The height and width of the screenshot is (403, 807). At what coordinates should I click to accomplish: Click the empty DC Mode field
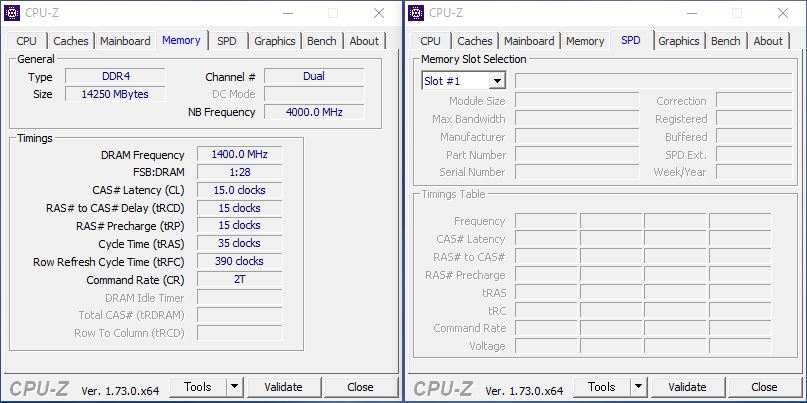(x=314, y=94)
